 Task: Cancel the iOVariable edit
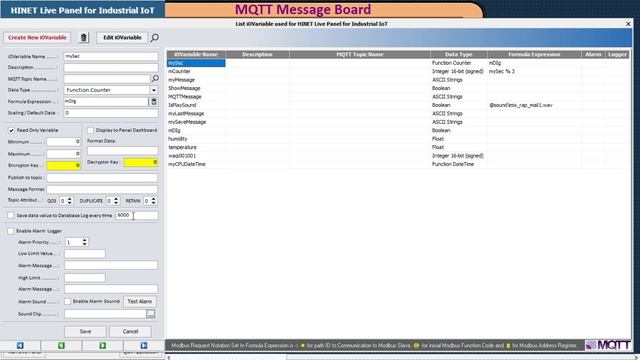(130, 331)
